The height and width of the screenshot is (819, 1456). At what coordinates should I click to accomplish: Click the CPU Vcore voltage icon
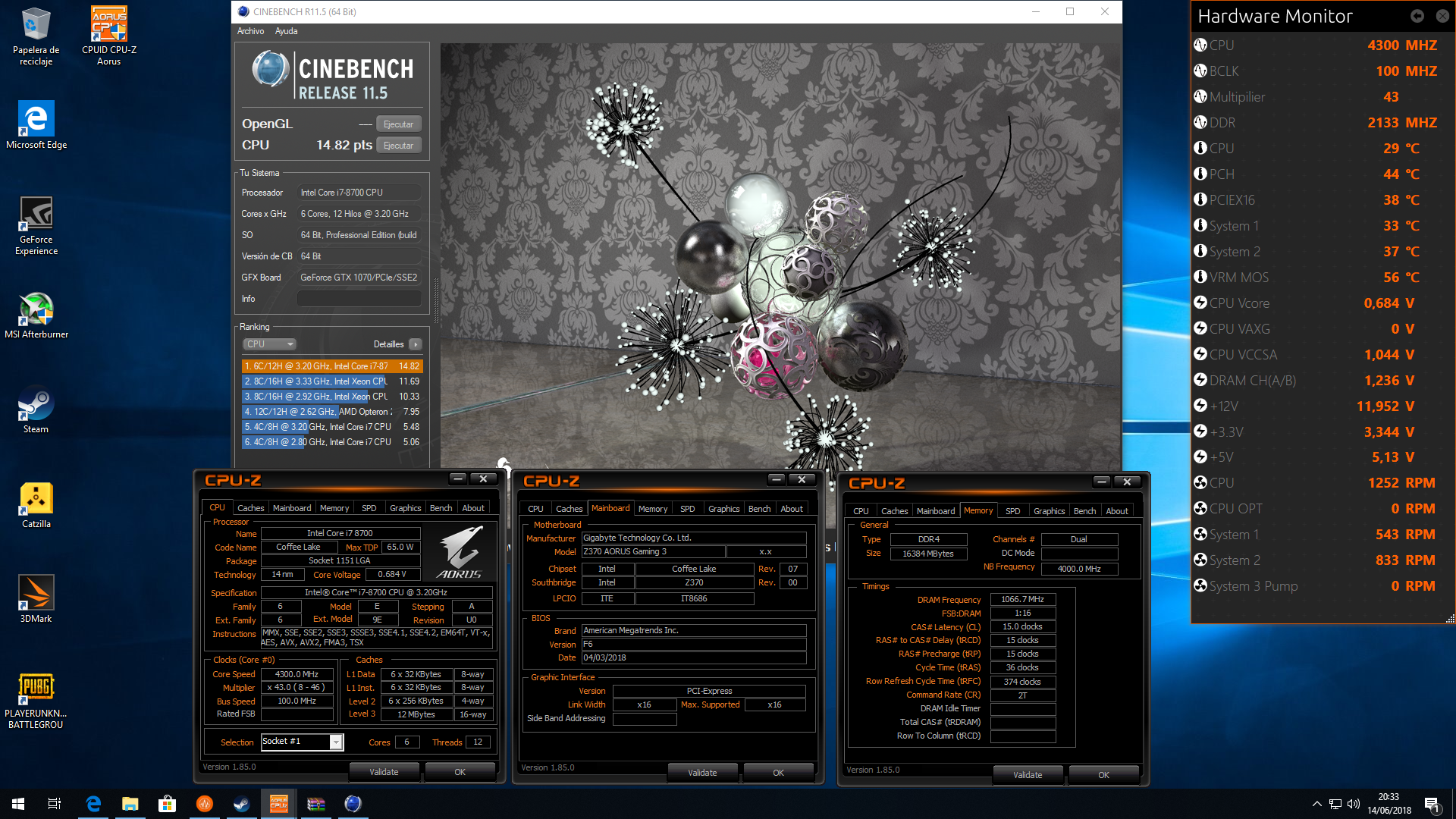click(1200, 303)
